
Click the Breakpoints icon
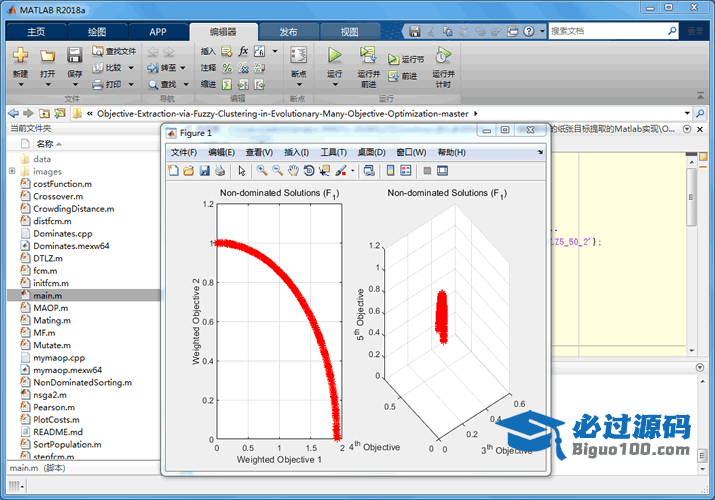coord(299,56)
